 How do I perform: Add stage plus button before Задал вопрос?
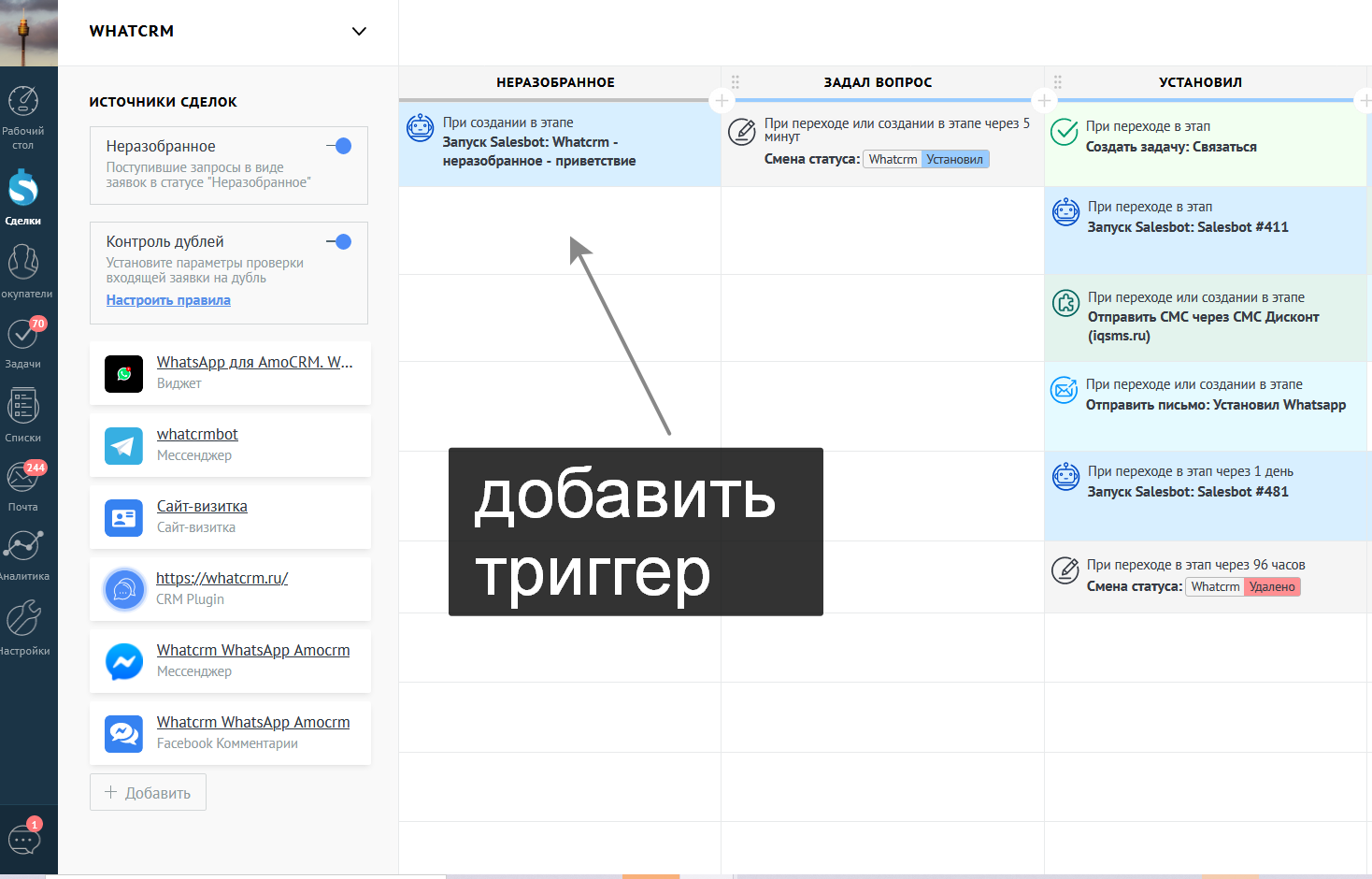[722, 100]
